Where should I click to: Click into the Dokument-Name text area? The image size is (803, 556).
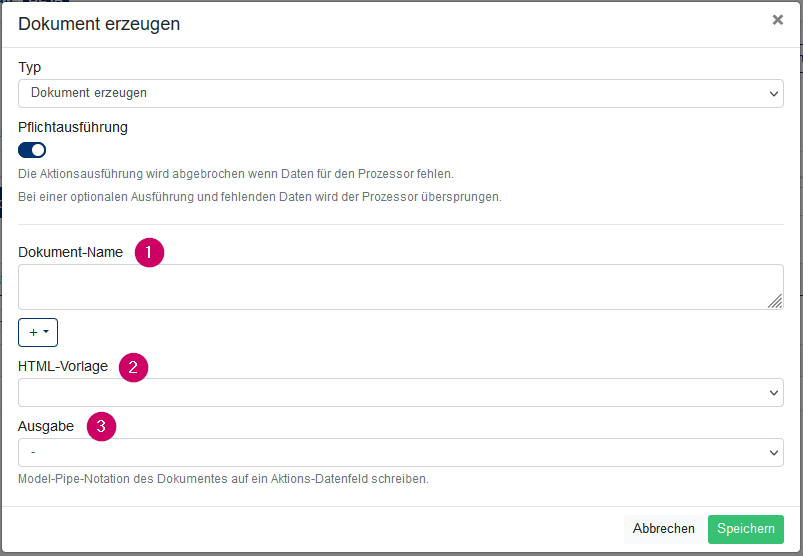pyautogui.click(x=400, y=287)
